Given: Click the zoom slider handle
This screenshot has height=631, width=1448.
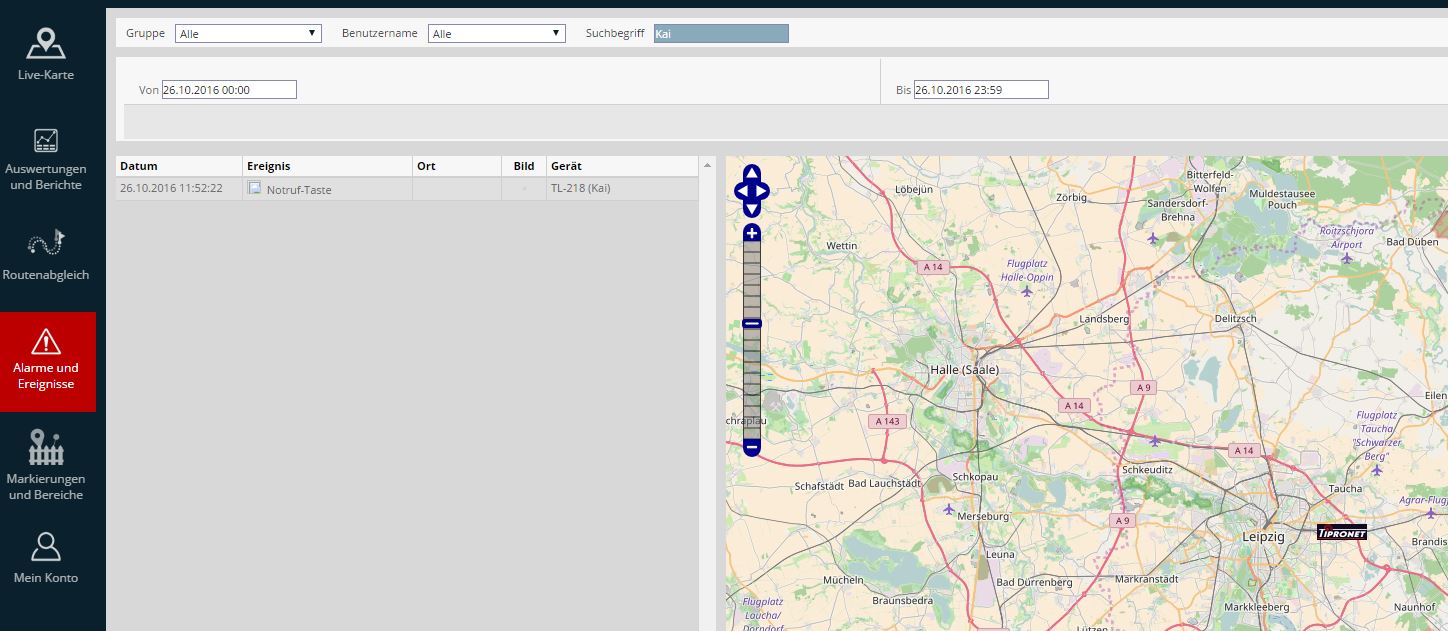Looking at the screenshot, I should click(752, 324).
